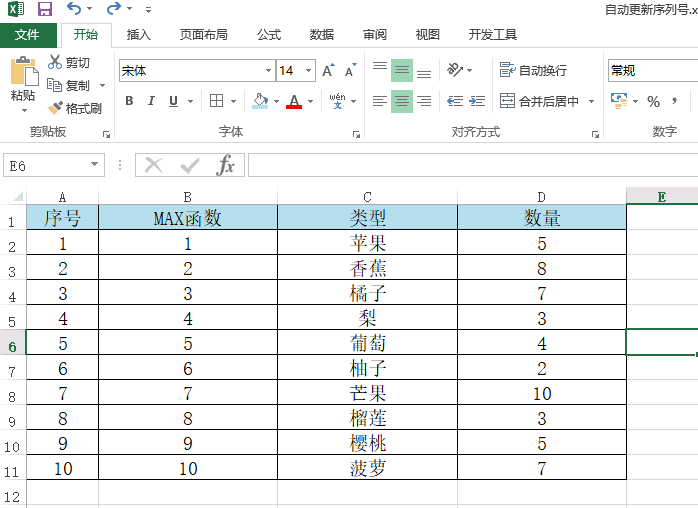This screenshot has height=508, width=698.
Task: Click the Save icon in quick access toolbar
Action: point(45,8)
